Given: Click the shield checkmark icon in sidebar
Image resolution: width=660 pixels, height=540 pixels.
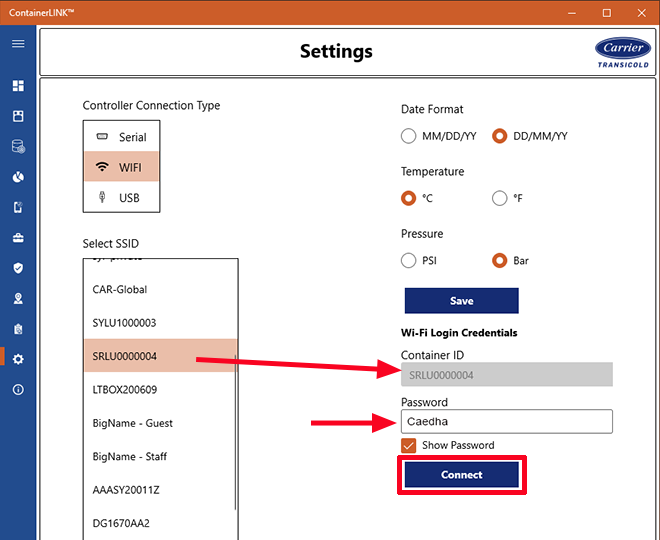Looking at the screenshot, I should coord(18,268).
